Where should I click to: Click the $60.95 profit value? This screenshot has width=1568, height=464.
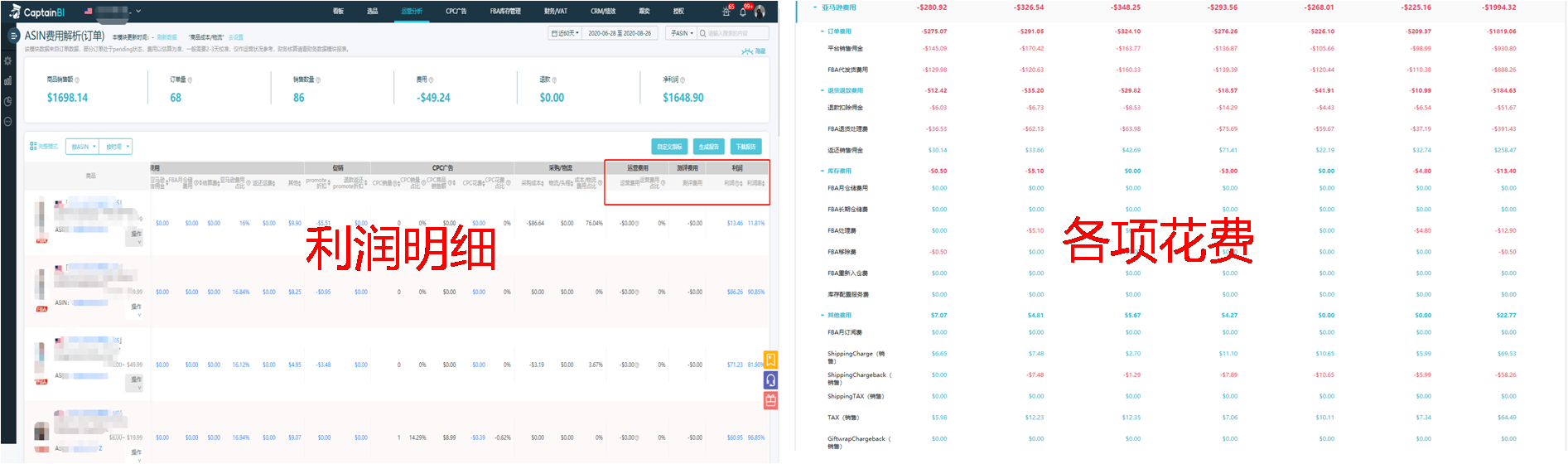coord(735,437)
